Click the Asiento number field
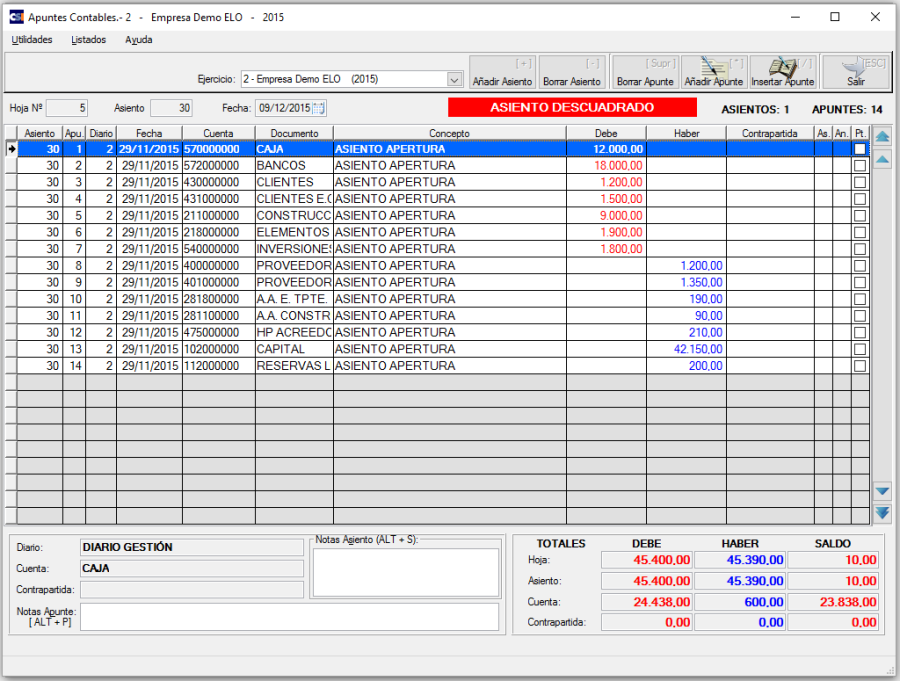This screenshot has width=900, height=681. pos(171,108)
